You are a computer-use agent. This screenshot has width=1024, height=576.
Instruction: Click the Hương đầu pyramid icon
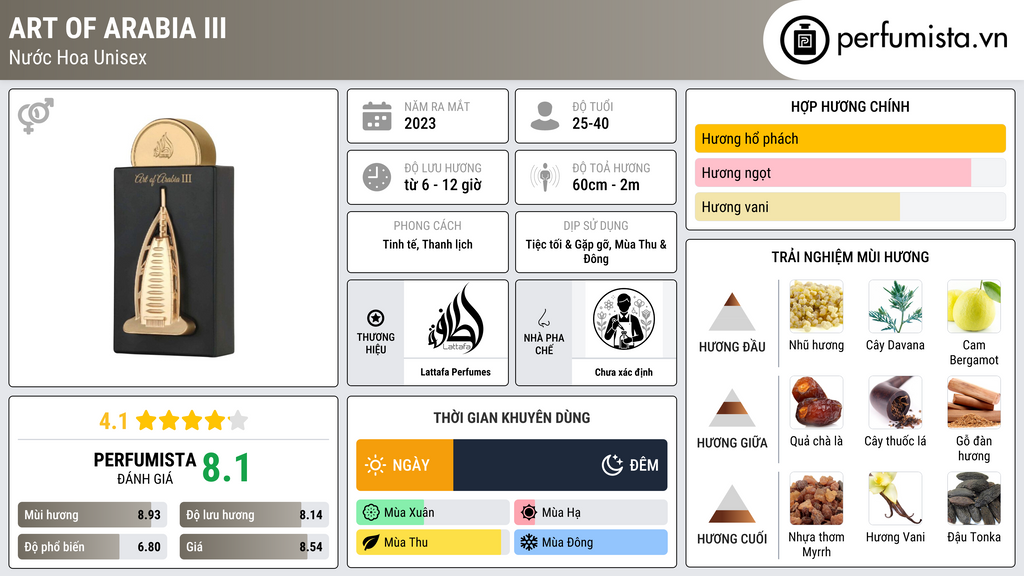tap(732, 312)
